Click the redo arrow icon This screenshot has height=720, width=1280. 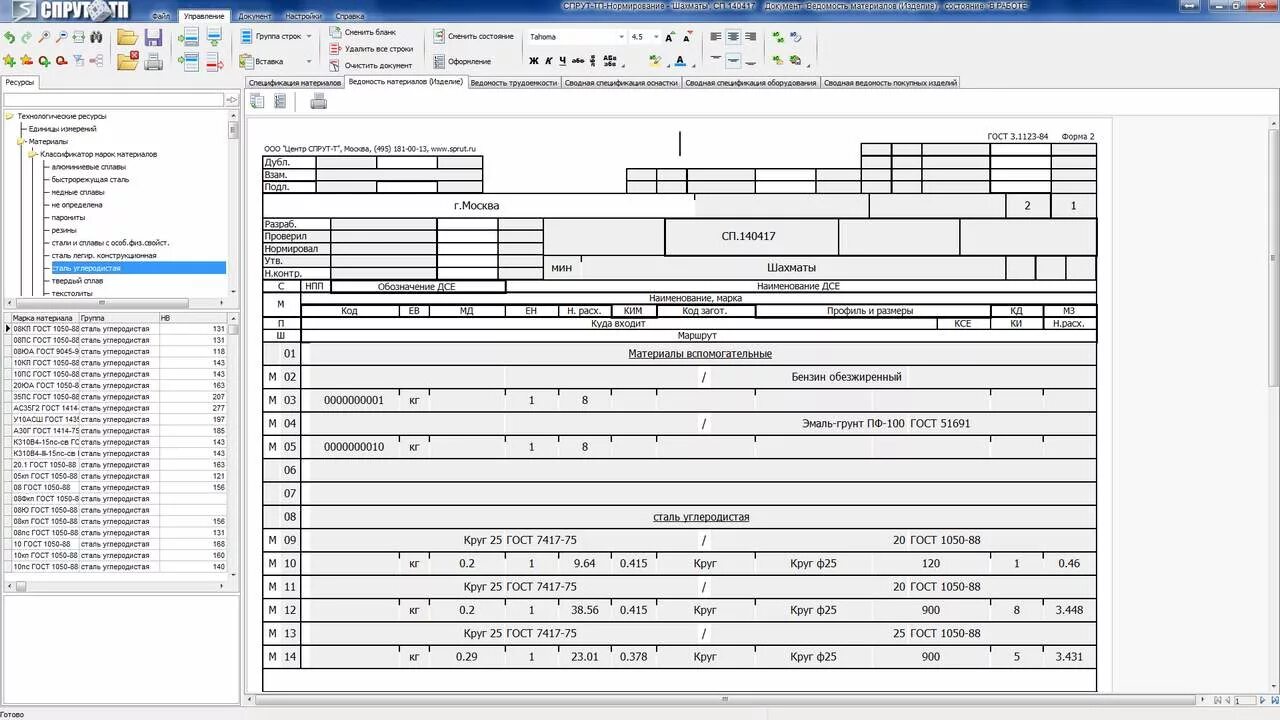click(26, 37)
